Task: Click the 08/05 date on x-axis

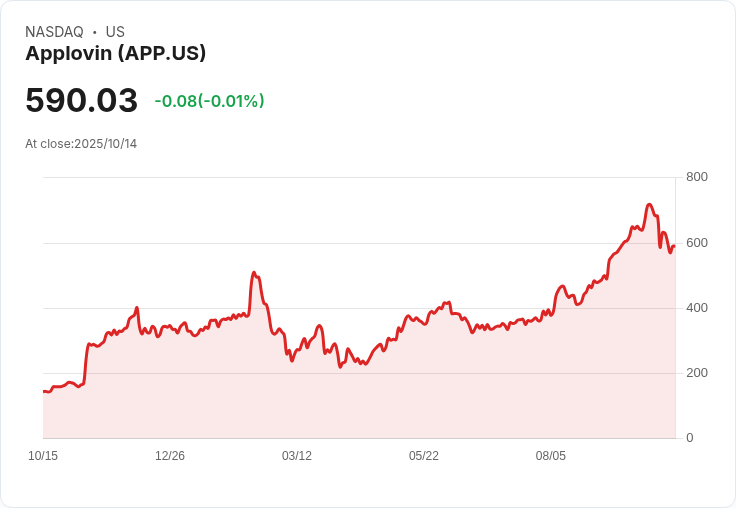Action: tap(551, 456)
